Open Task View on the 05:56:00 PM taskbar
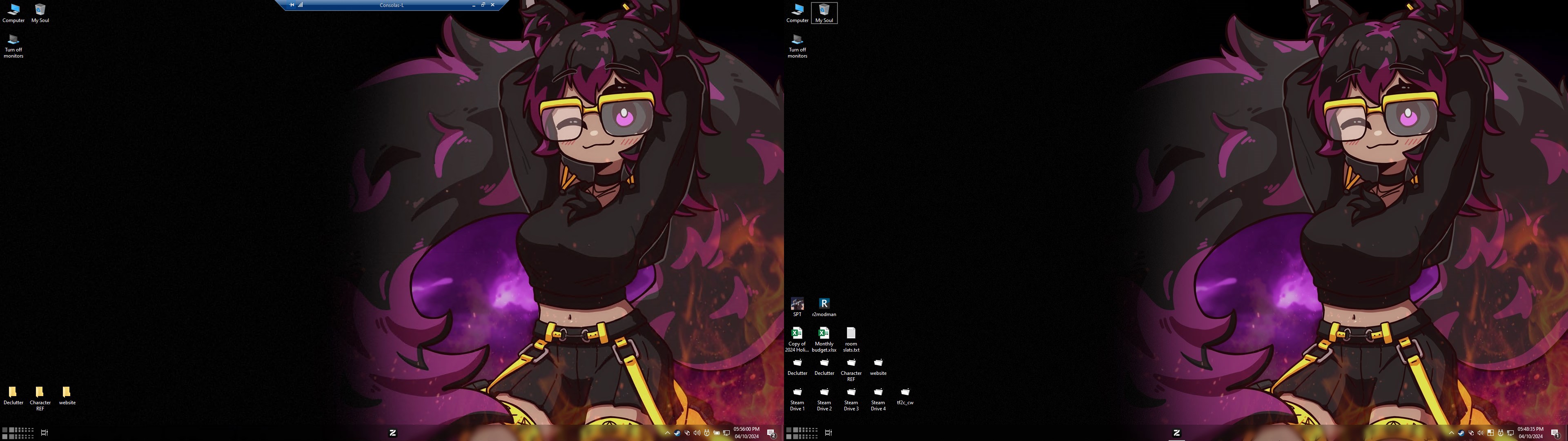 click(x=45, y=433)
